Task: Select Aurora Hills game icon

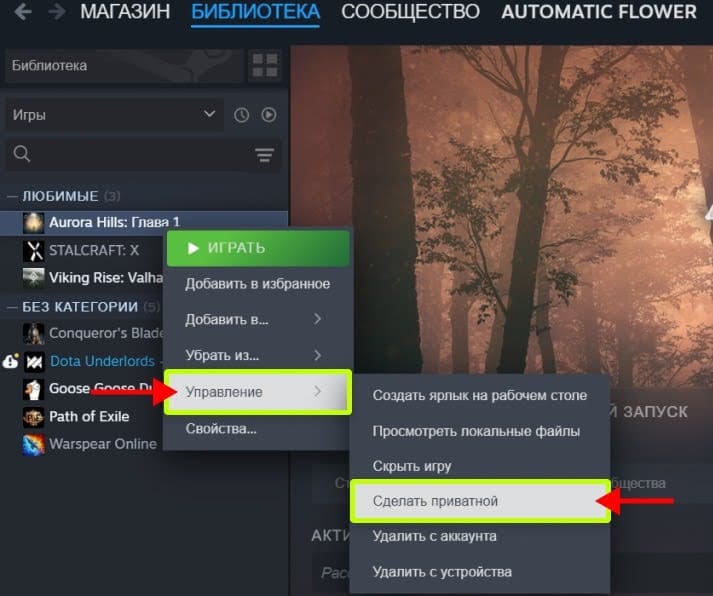Action: coord(34,223)
